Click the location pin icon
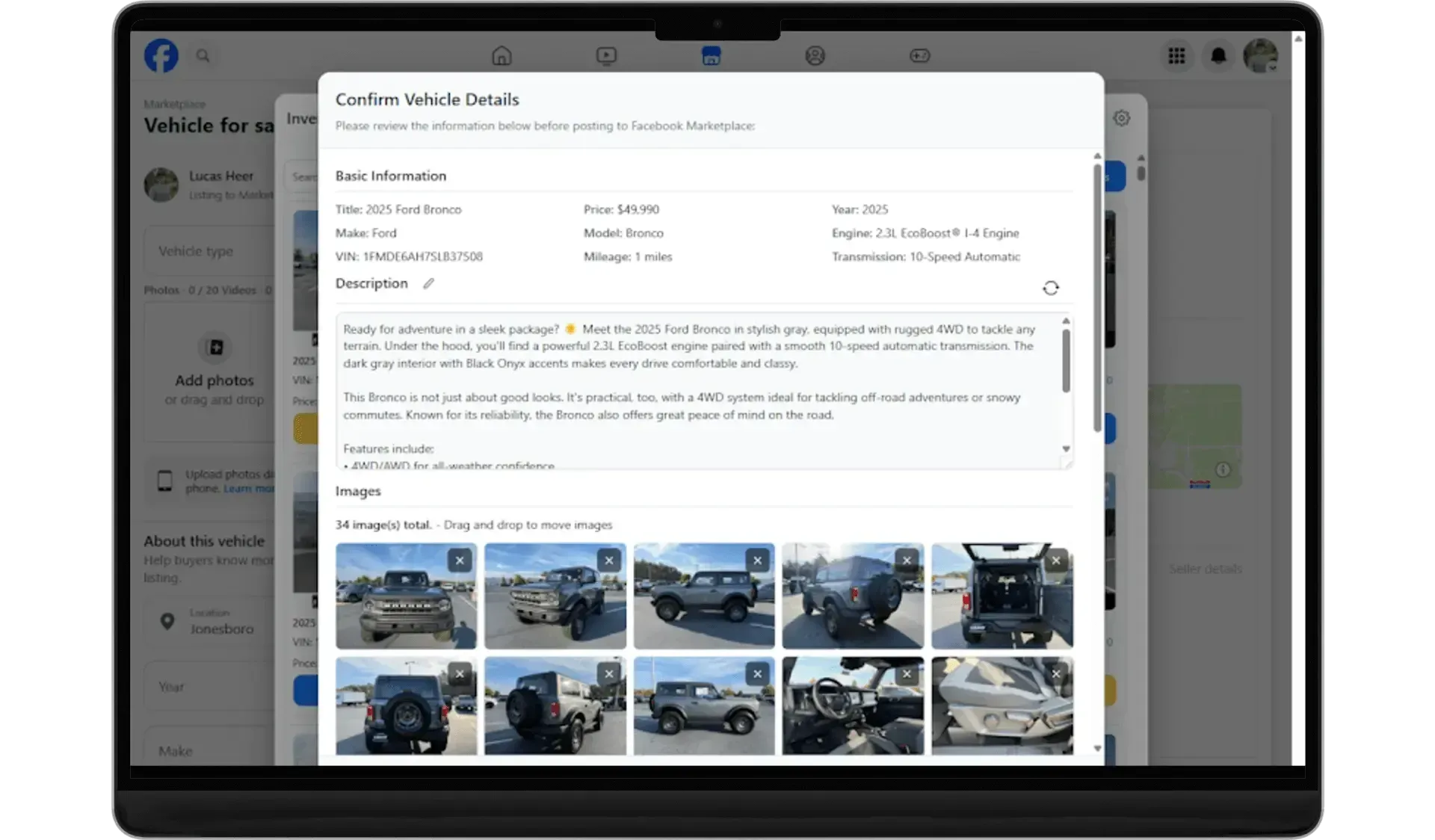 tap(167, 621)
